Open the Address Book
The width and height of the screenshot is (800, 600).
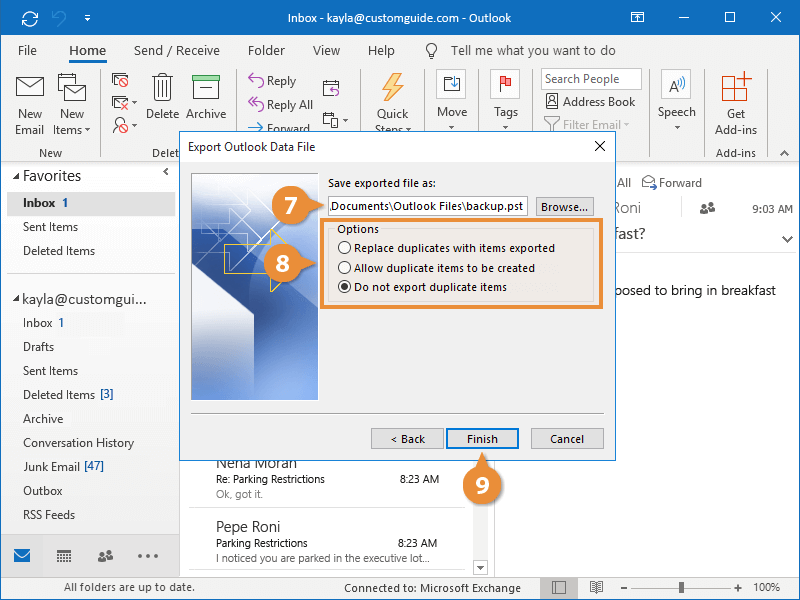(590, 102)
